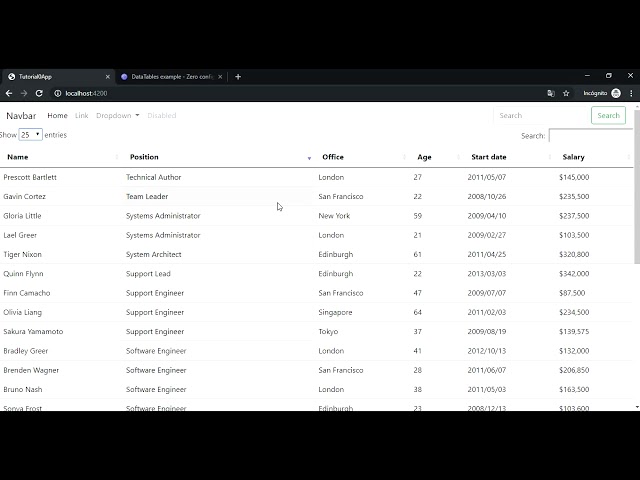View site information icon in address bar

[58, 93]
